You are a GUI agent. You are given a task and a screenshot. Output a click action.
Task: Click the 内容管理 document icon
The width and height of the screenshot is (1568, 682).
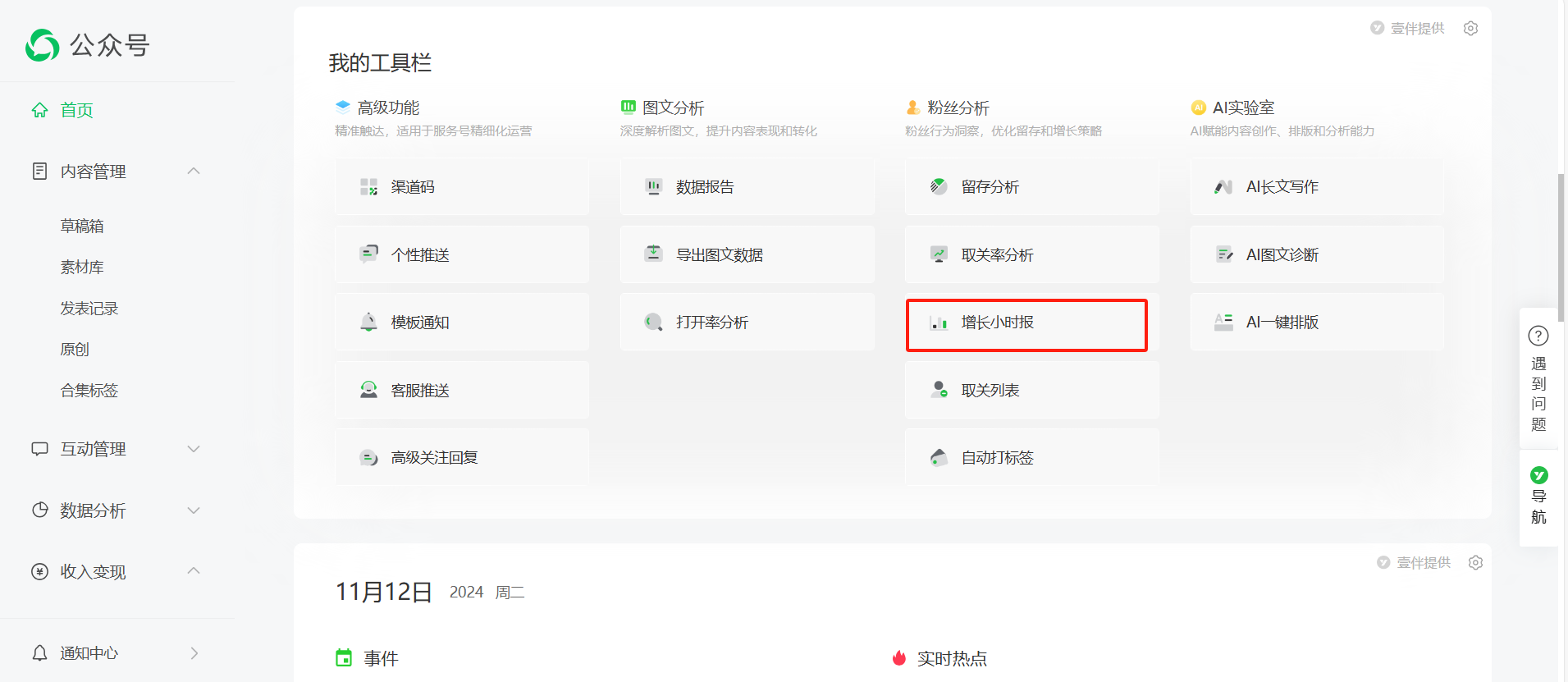click(39, 171)
